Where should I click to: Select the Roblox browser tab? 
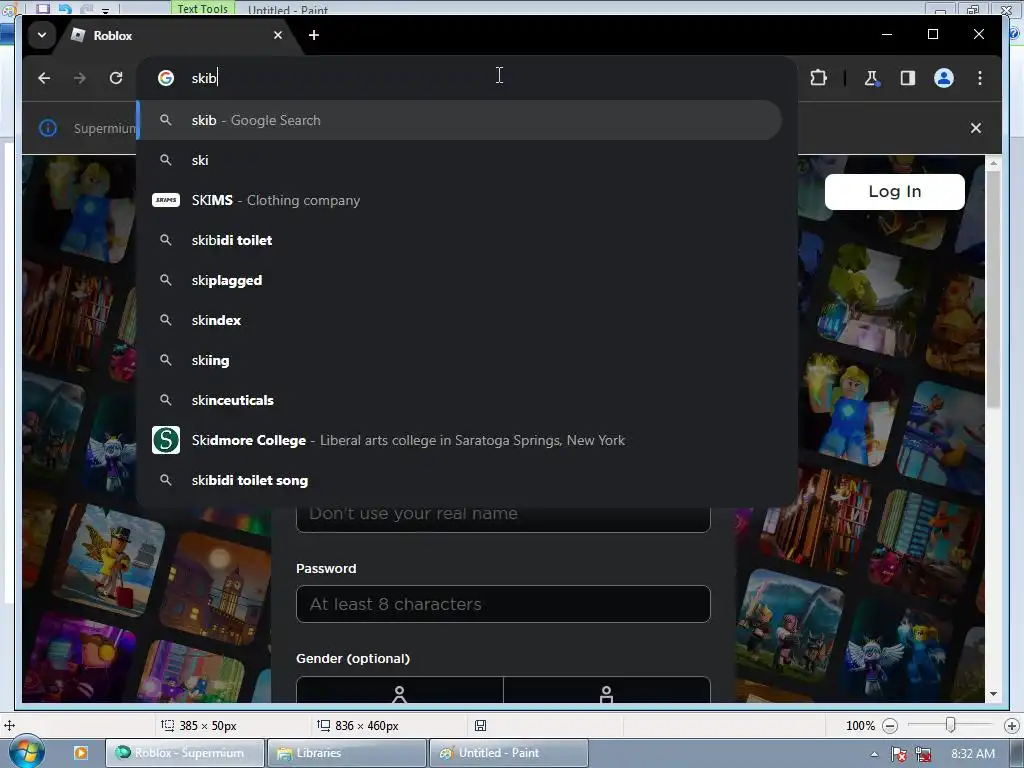(x=176, y=35)
